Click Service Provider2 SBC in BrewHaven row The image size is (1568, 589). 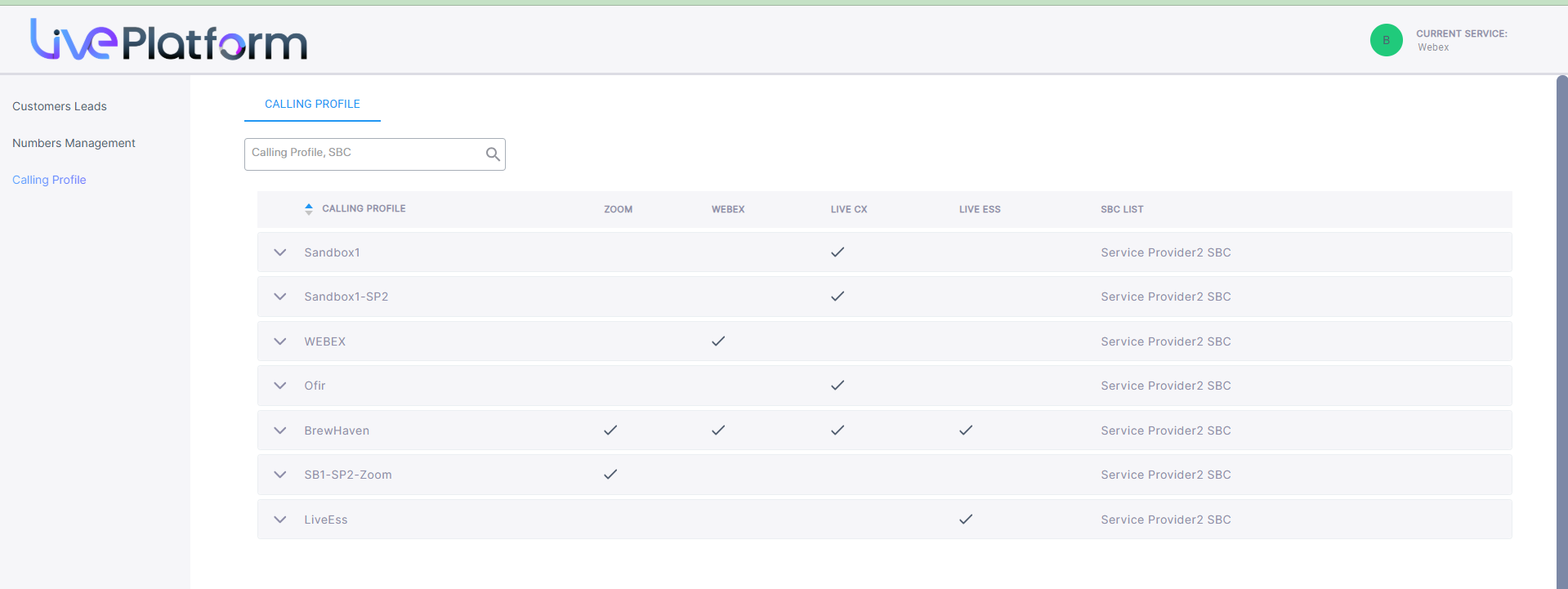pyautogui.click(x=1166, y=431)
